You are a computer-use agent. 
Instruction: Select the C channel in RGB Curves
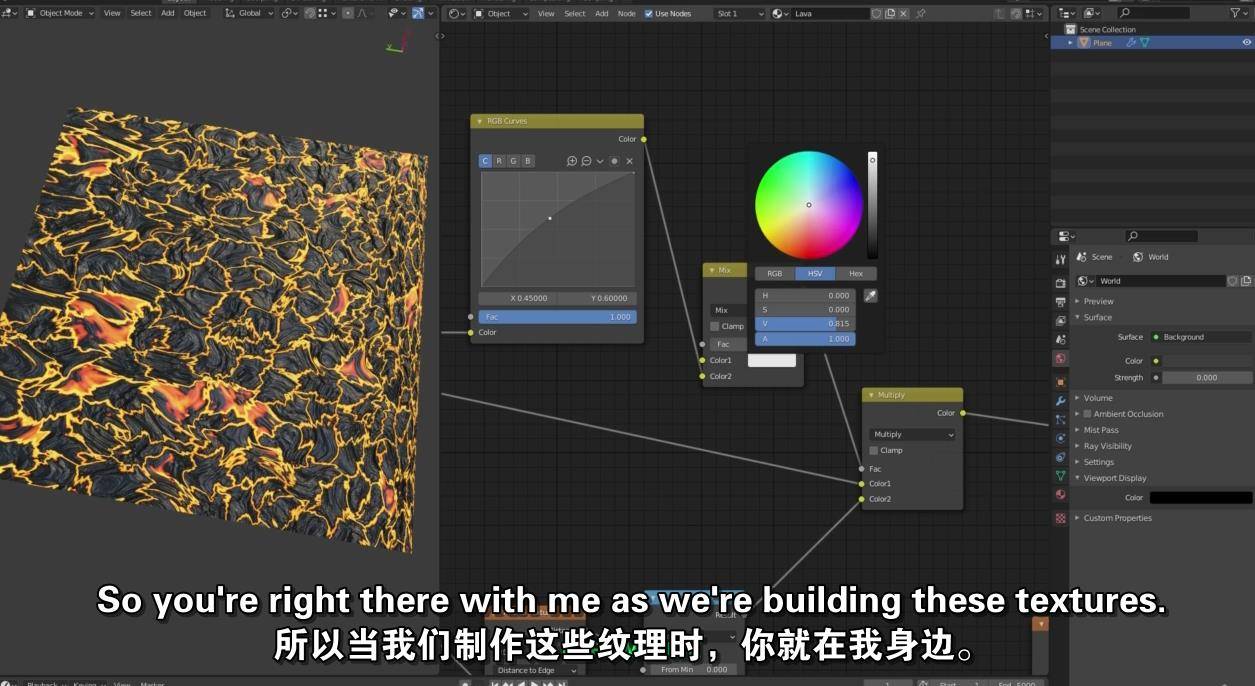coord(485,161)
